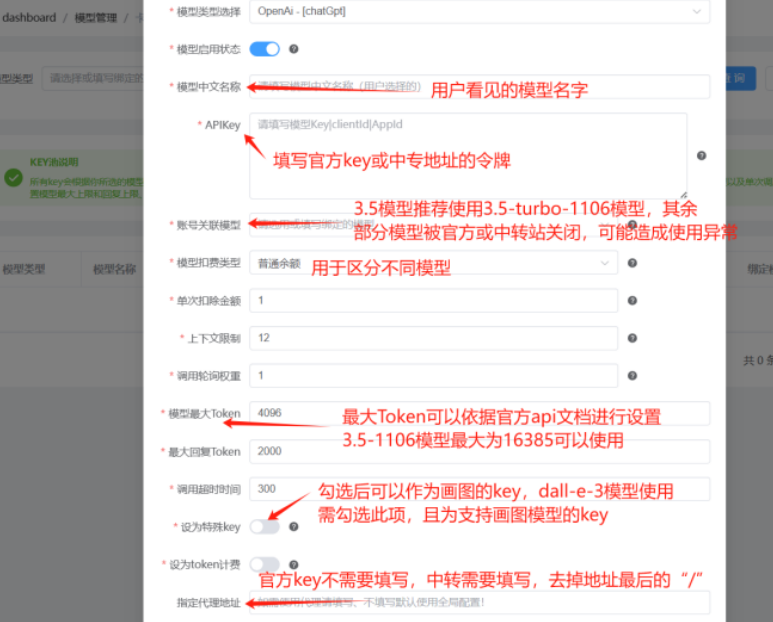Click the 模型最大Token input showing 4096

479,414
